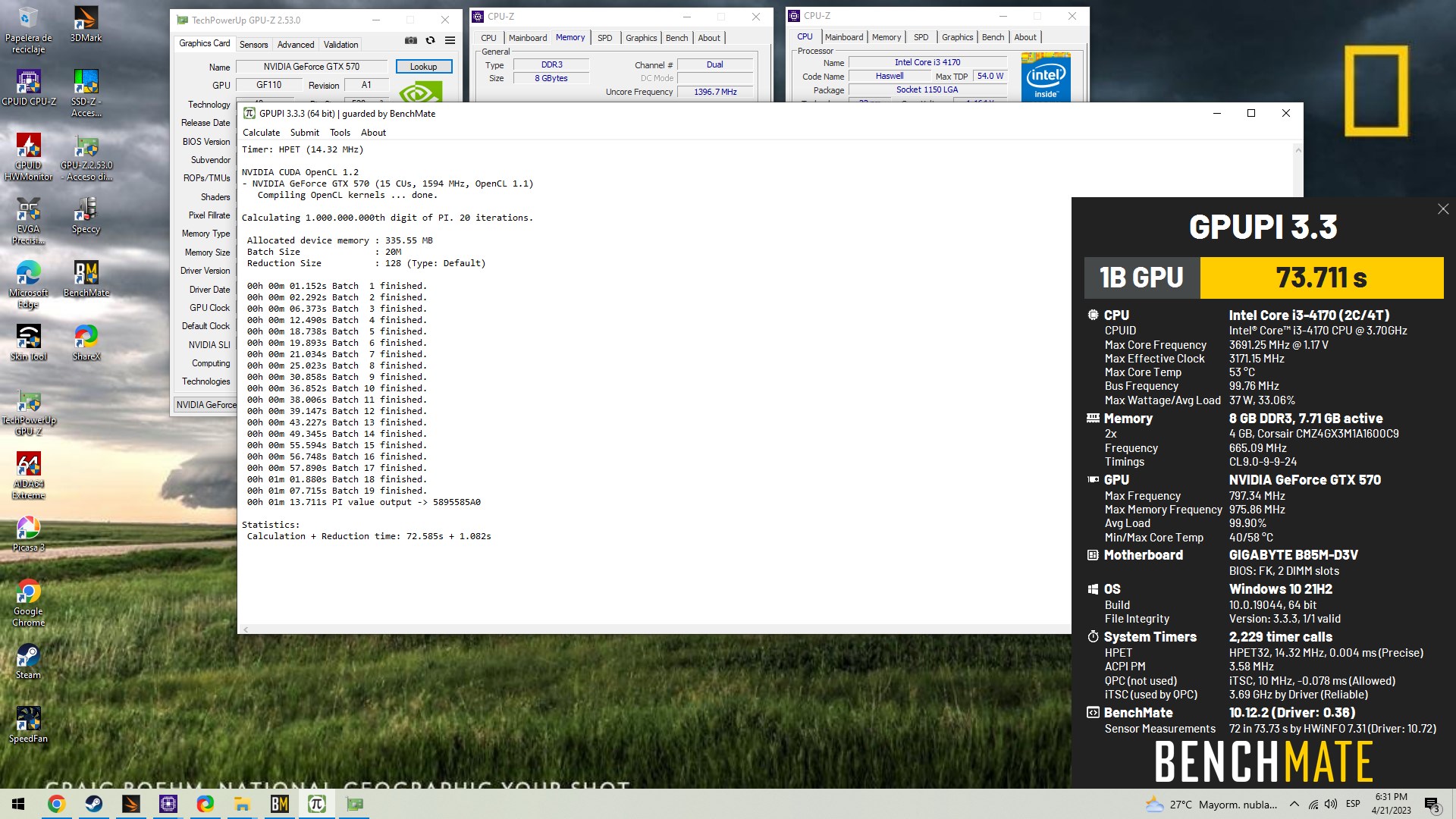Click the GPUPI vertical scrollbar up arrow
Viewport: 1456px width, 819px height.
tap(1298, 150)
